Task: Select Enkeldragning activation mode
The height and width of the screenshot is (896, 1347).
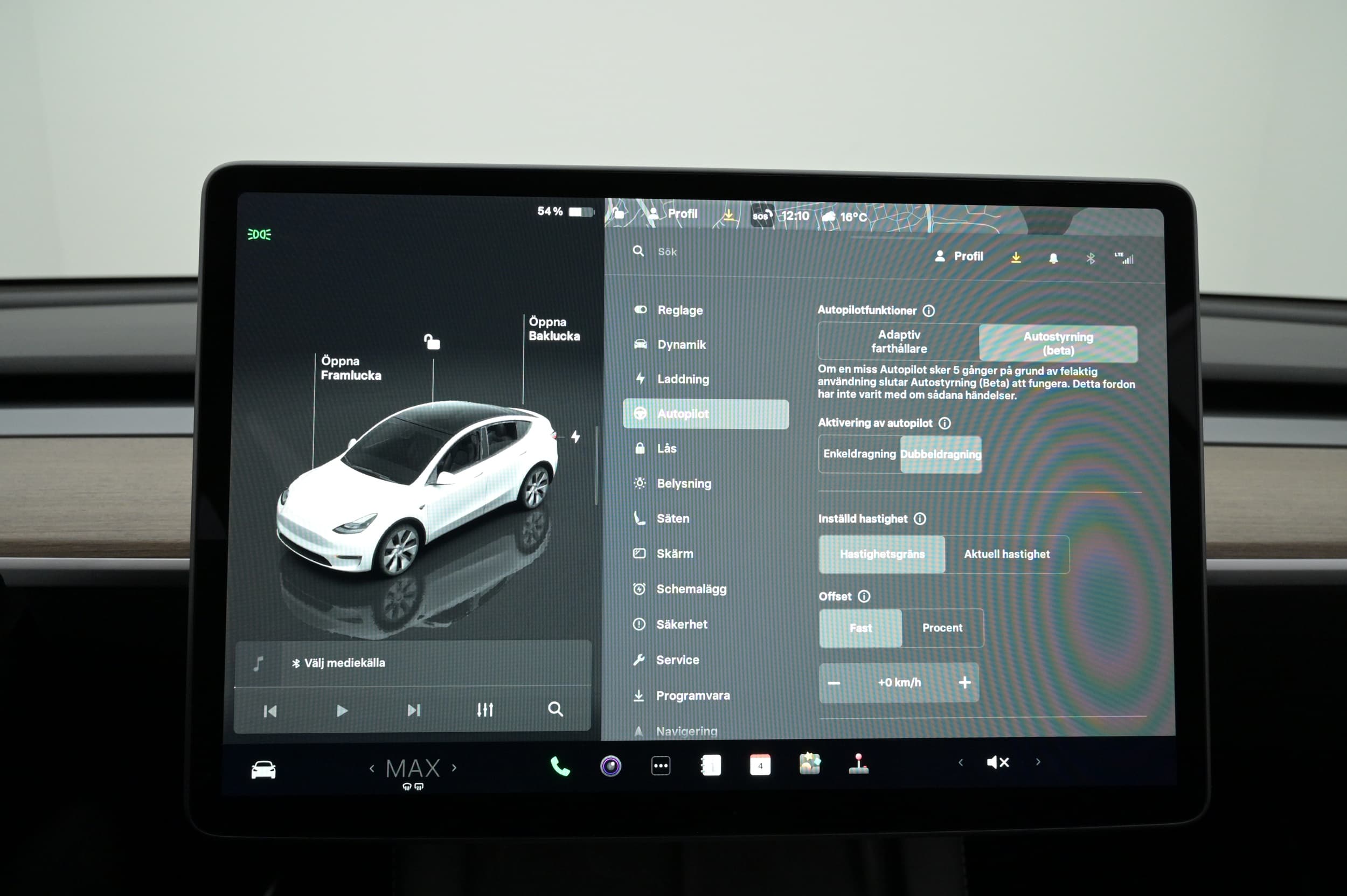Action: (859, 454)
